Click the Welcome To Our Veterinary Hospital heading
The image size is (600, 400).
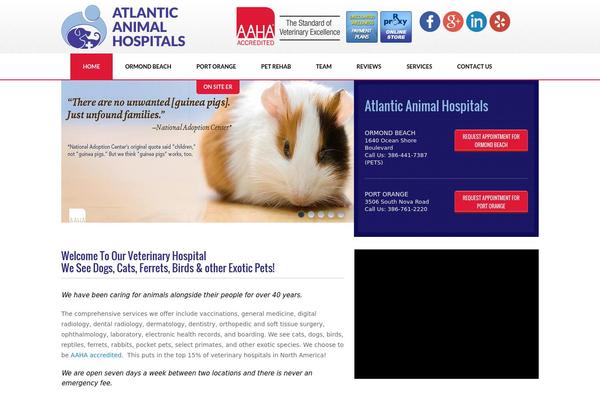pos(134,256)
